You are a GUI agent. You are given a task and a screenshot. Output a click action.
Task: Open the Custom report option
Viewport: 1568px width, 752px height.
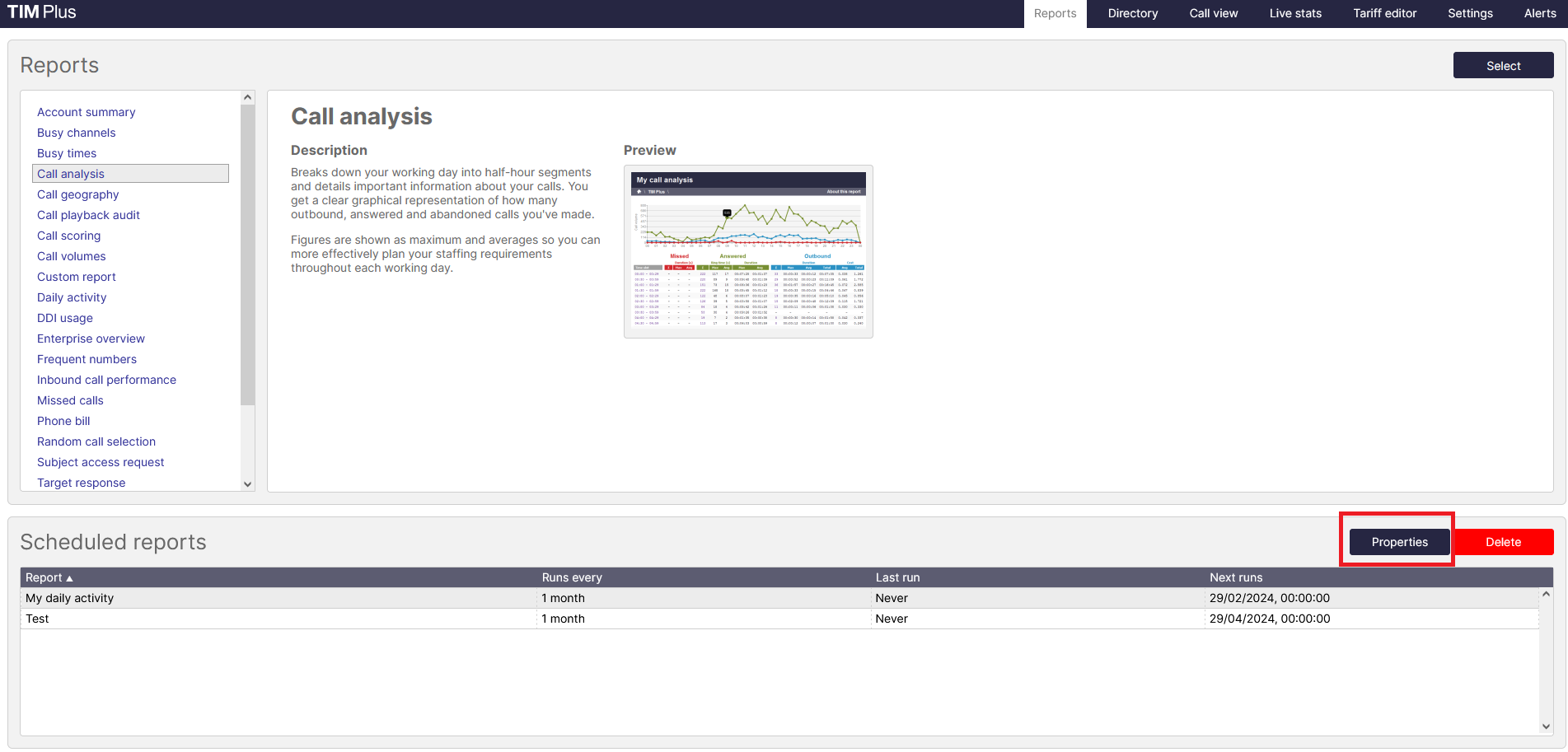click(76, 277)
